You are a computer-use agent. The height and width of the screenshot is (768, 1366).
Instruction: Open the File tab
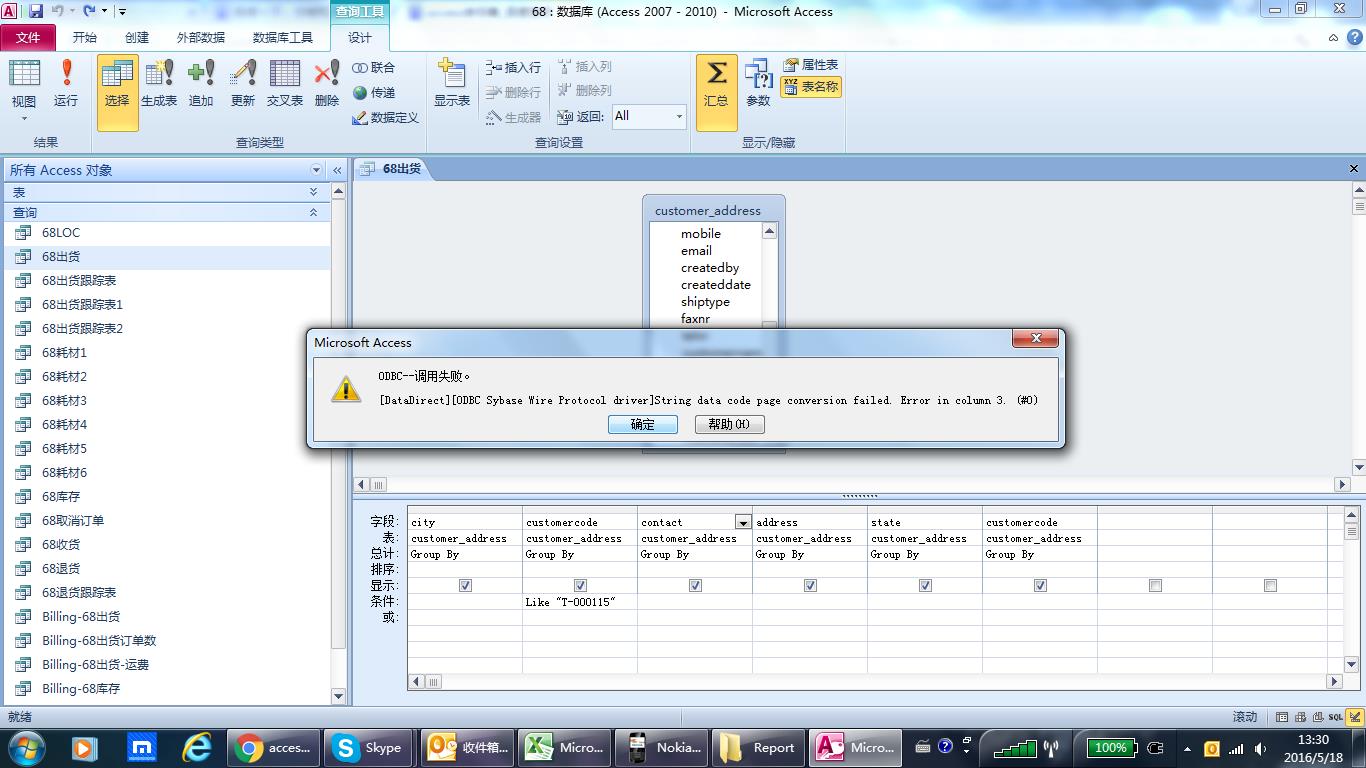(28, 37)
